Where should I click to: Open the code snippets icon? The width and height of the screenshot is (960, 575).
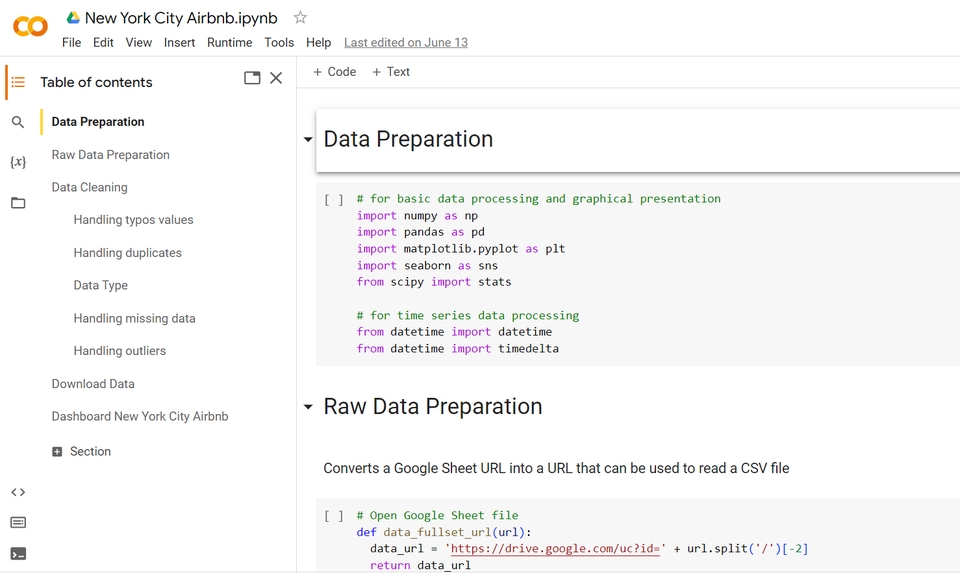18,492
